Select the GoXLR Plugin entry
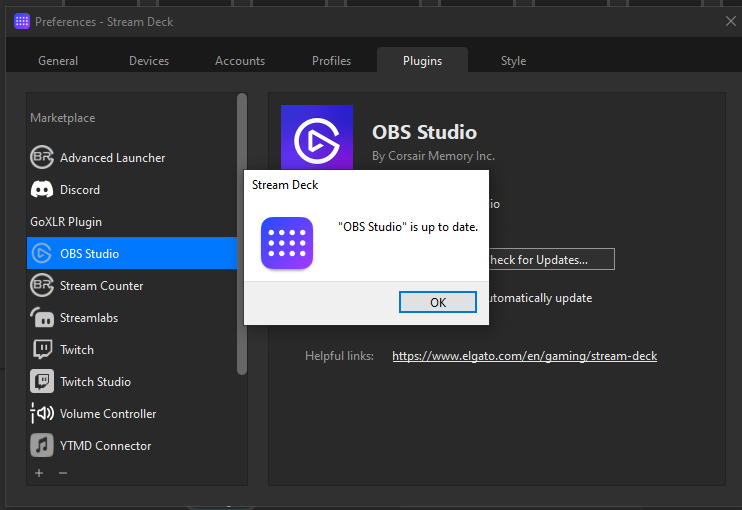742x510 pixels. [132, 221]
